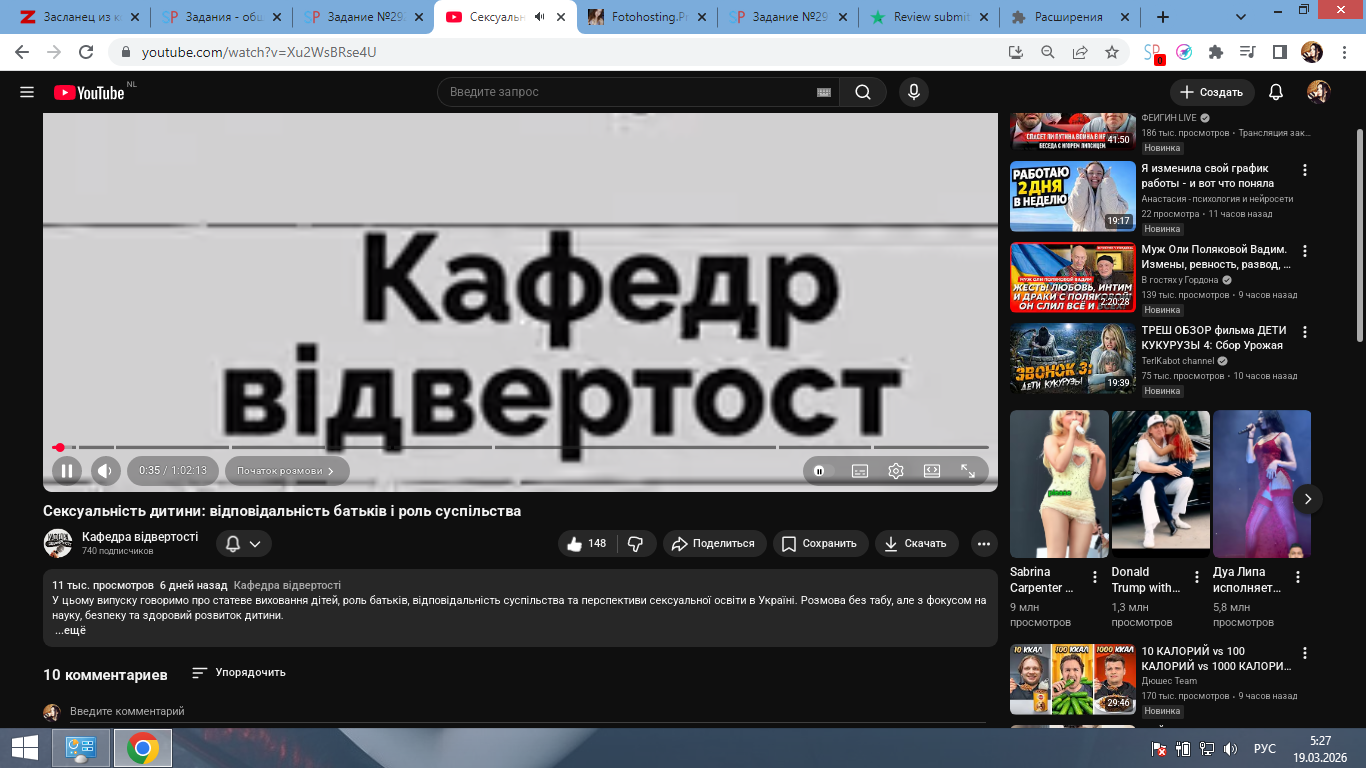Open the 'Создать' create menu
Screen dimensions: 1366x768
[x=1212, y=92]
